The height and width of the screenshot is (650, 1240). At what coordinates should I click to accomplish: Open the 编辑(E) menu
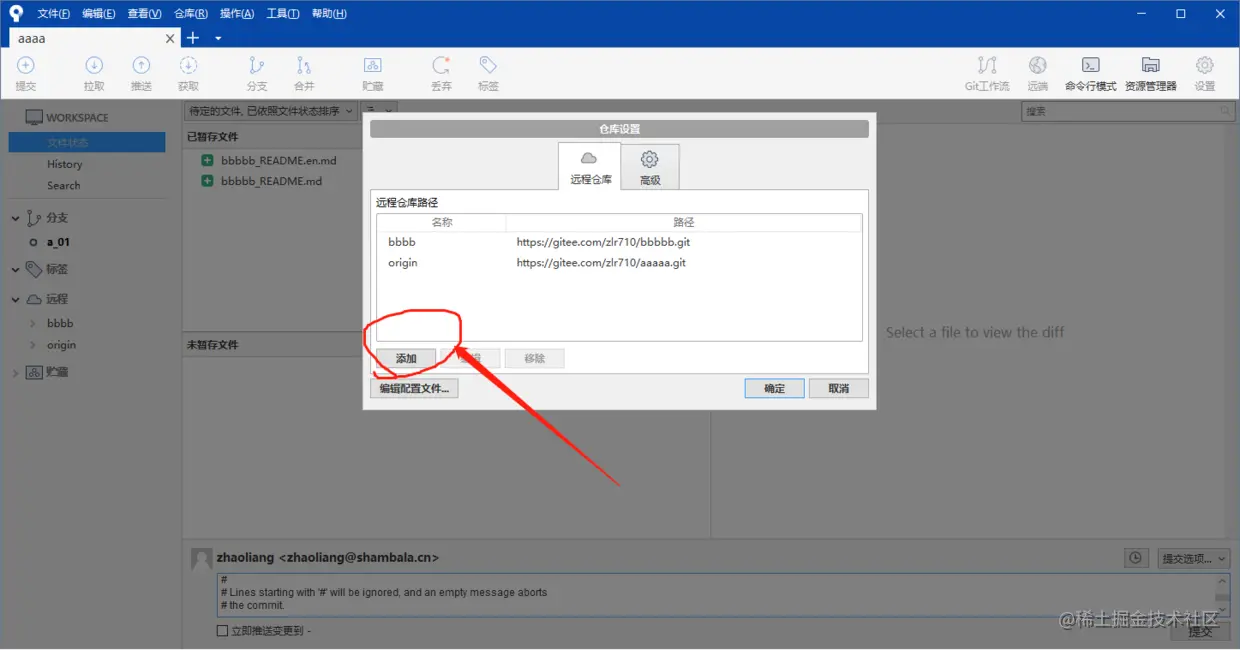coord(98,14)
